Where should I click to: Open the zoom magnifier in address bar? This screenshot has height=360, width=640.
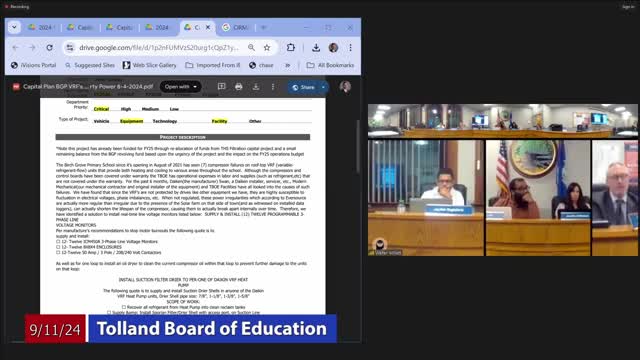click(251, 48)
